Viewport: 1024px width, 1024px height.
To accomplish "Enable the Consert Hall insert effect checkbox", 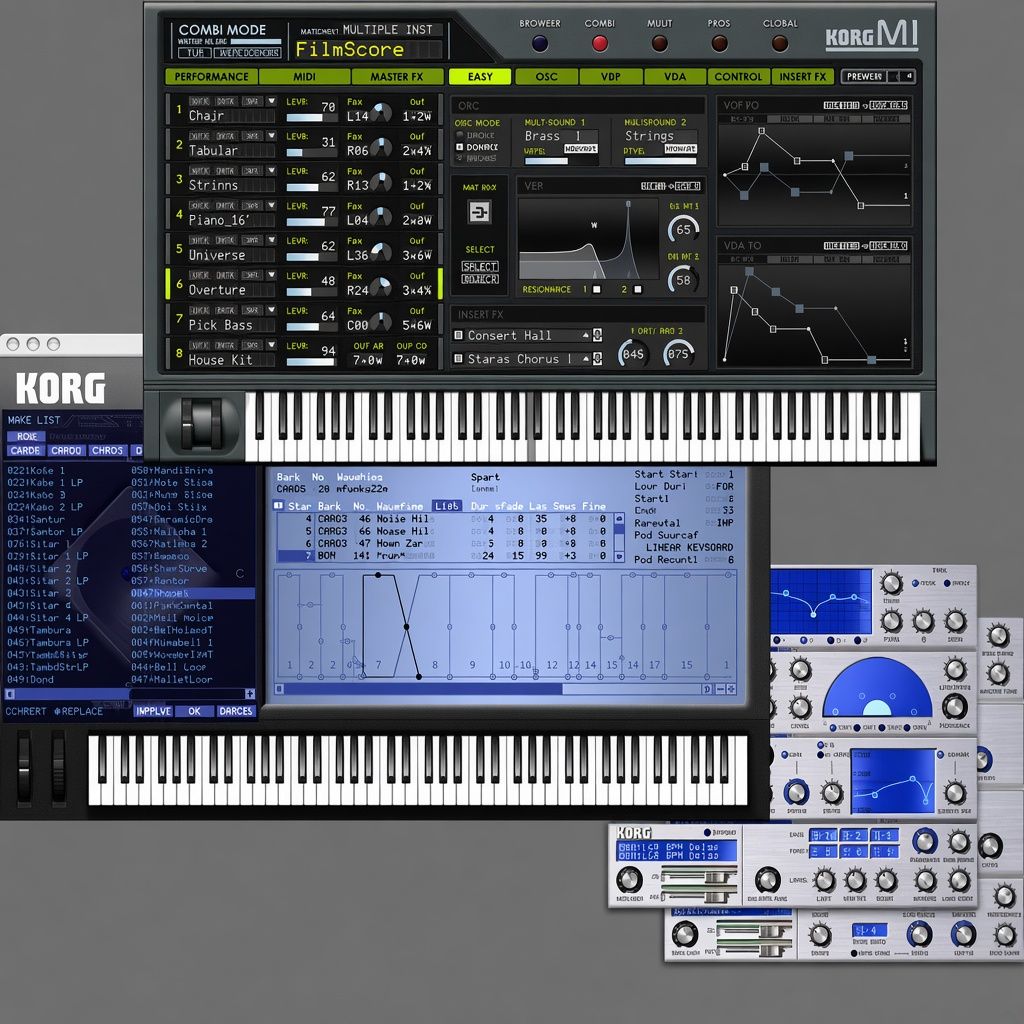I will point(458,335).
